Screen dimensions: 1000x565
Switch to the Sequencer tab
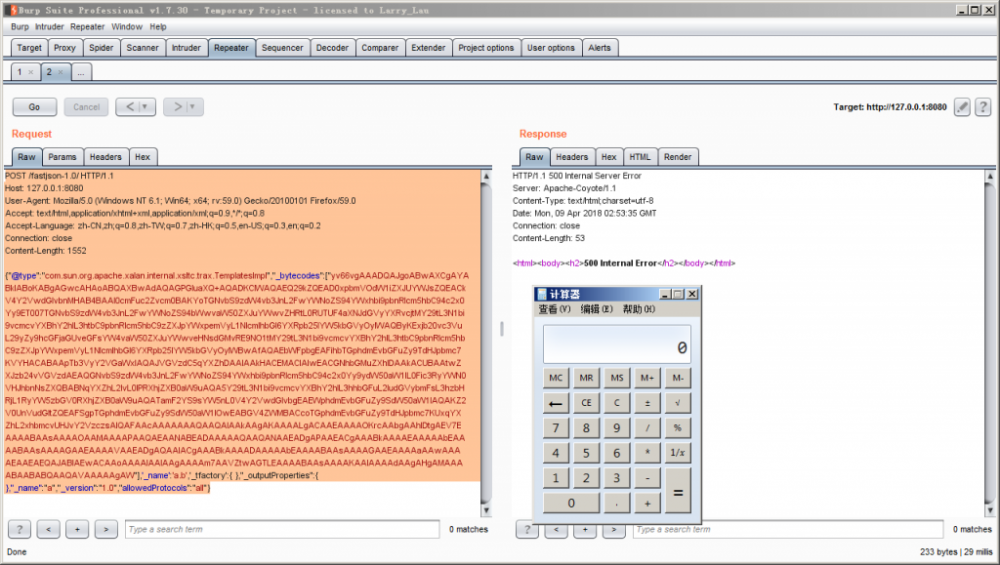pos(283,48)
